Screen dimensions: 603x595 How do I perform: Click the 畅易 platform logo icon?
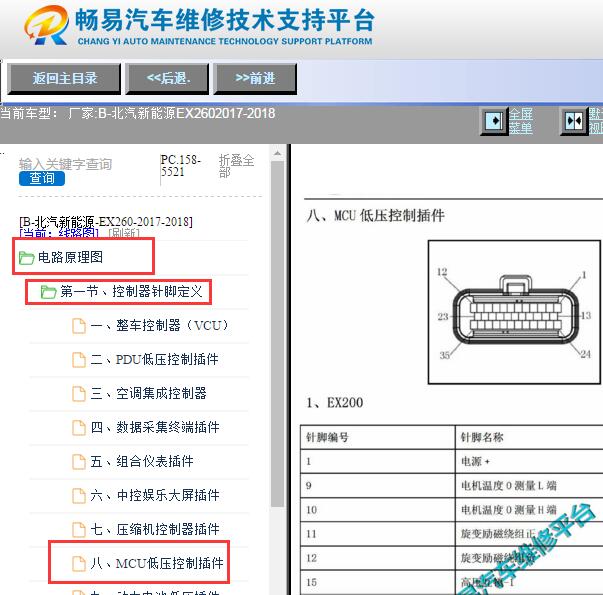pyautogui.click(x=47, y=25)
